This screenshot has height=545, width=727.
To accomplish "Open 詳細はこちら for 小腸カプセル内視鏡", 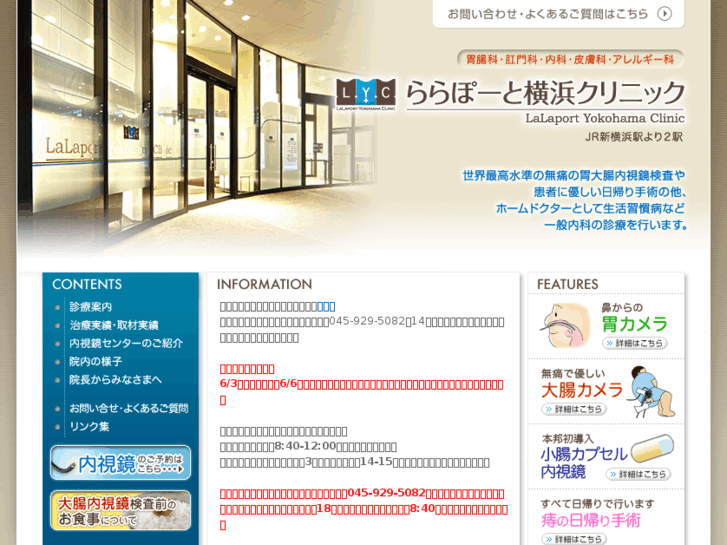I will pyautogui.click(x=638, y=474).
